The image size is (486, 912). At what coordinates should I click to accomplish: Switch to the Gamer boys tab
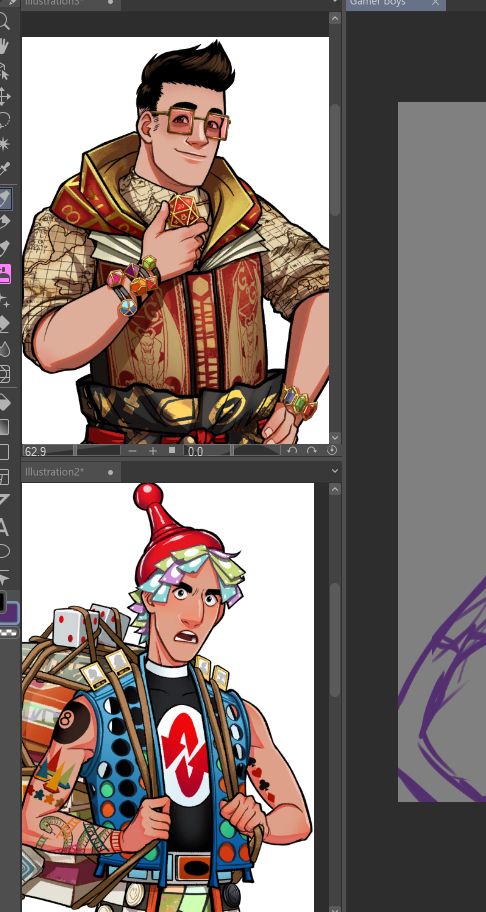(x=396, y=3)
